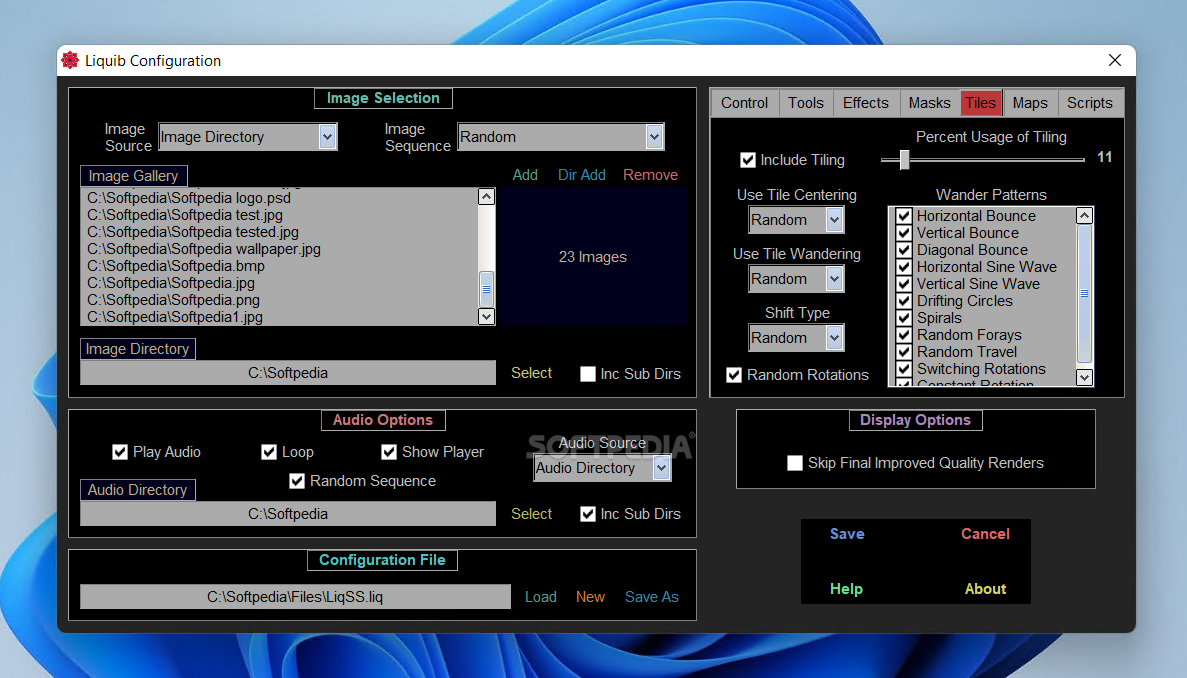This screenshot has height=678, width=1187.
Task: Uncheck Random Travel wander pattern
Action: pos(903,352)
